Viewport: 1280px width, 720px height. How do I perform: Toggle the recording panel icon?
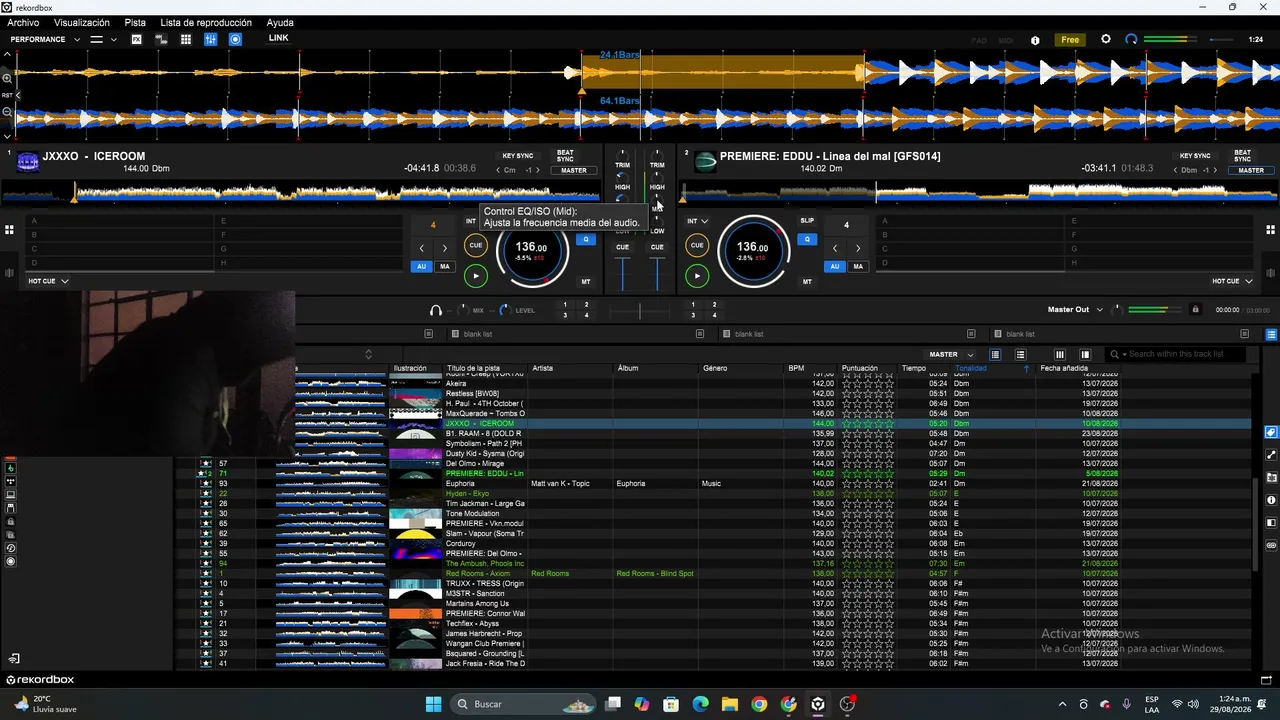[x=235, y=39]
